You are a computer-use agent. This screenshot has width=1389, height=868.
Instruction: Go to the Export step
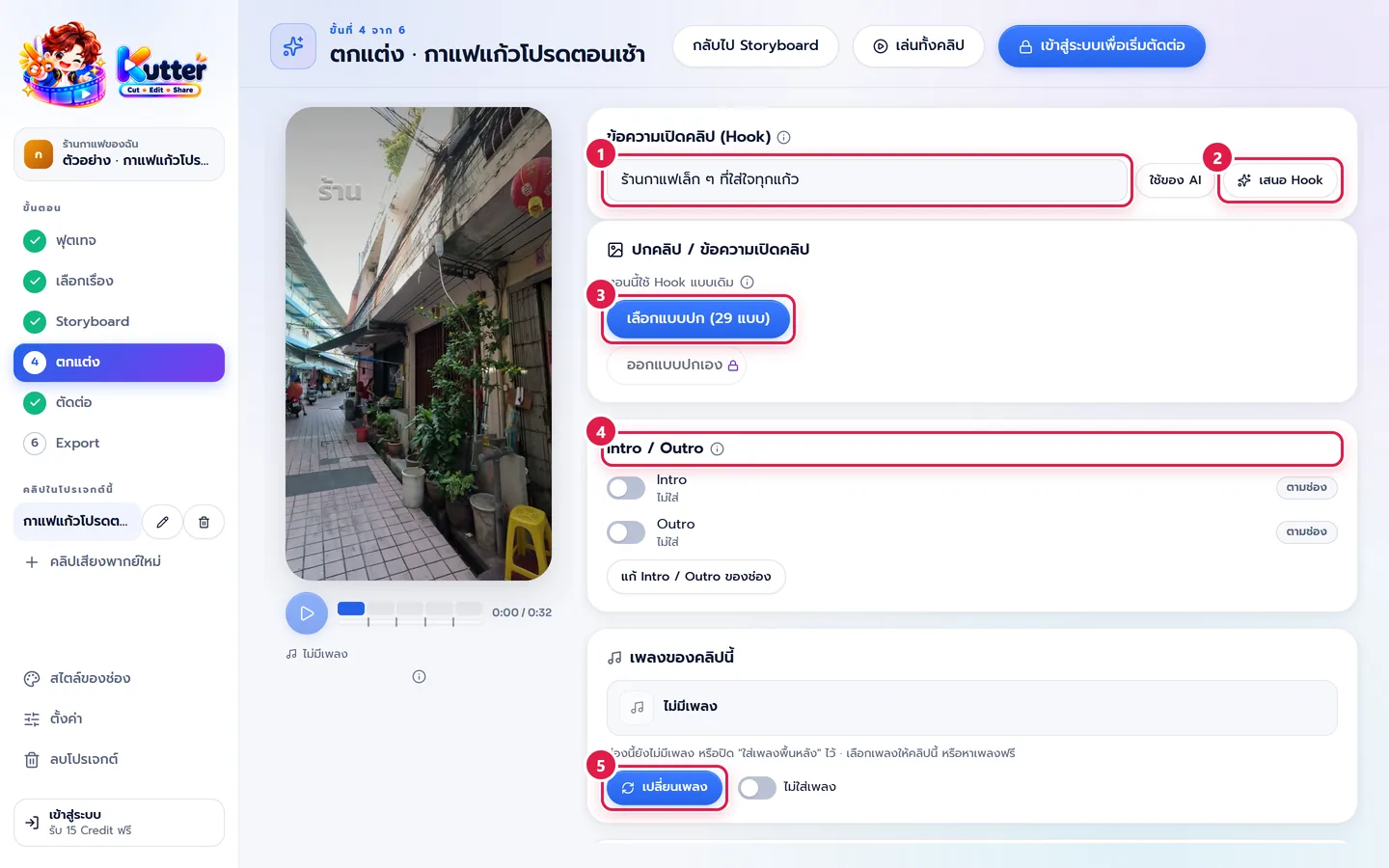coord(119,443)
